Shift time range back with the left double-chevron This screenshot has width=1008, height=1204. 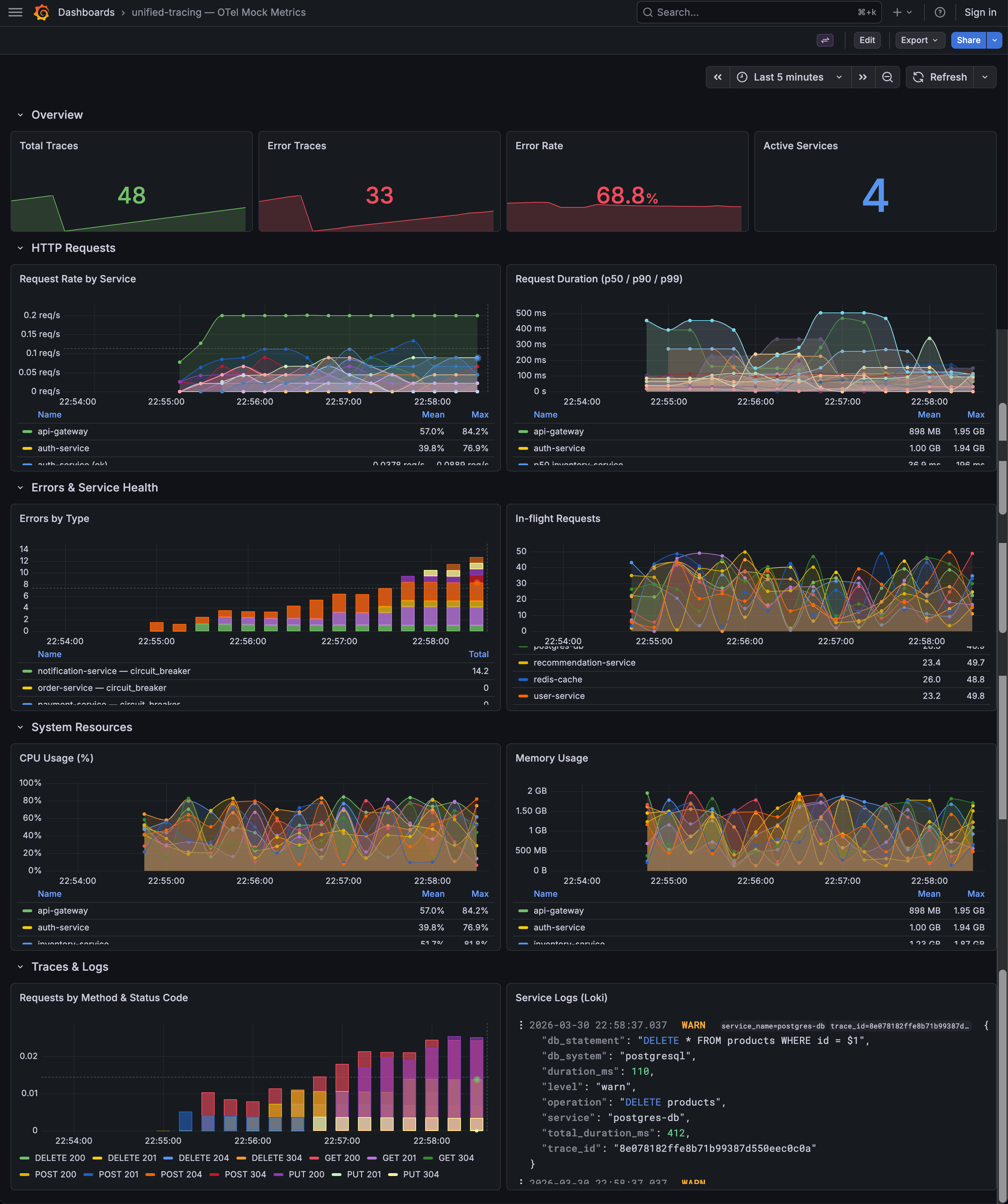[x=718, y=77]
